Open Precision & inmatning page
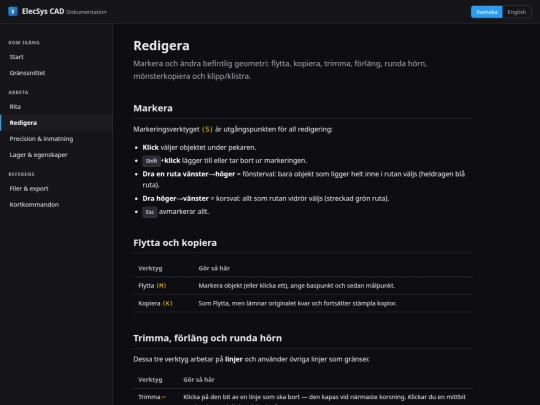The image size is (540, 405). [56, 139]
